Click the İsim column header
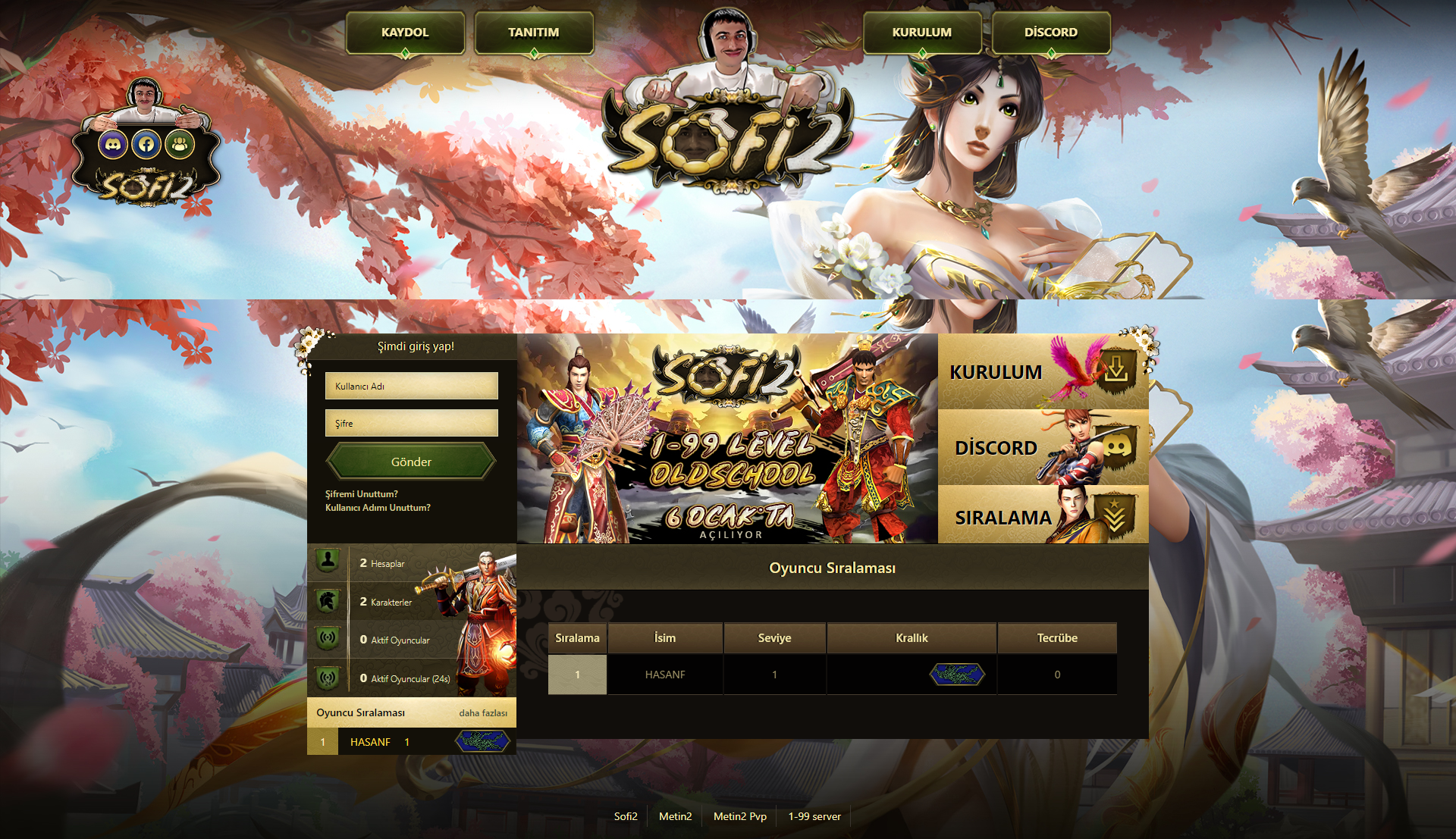The width and height of the screenshot is (1456, 839). click(x=665, y=638)
